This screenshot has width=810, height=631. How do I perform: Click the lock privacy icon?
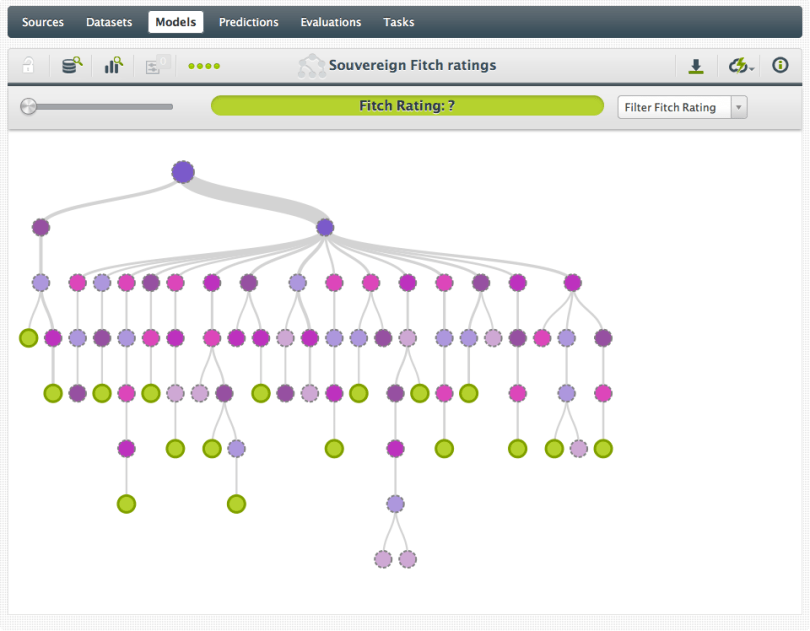[29, 66]
